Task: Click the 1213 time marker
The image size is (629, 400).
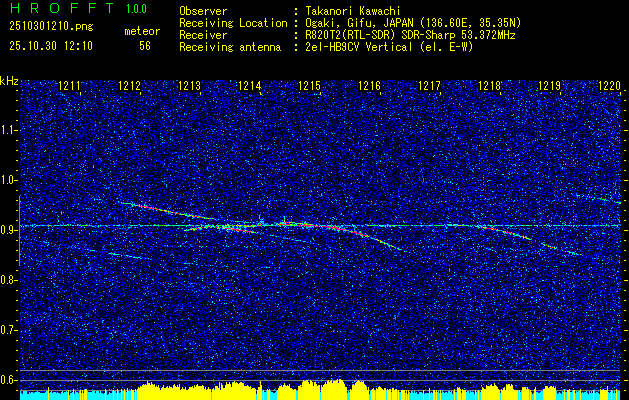Action: click(x=189, y=85)
